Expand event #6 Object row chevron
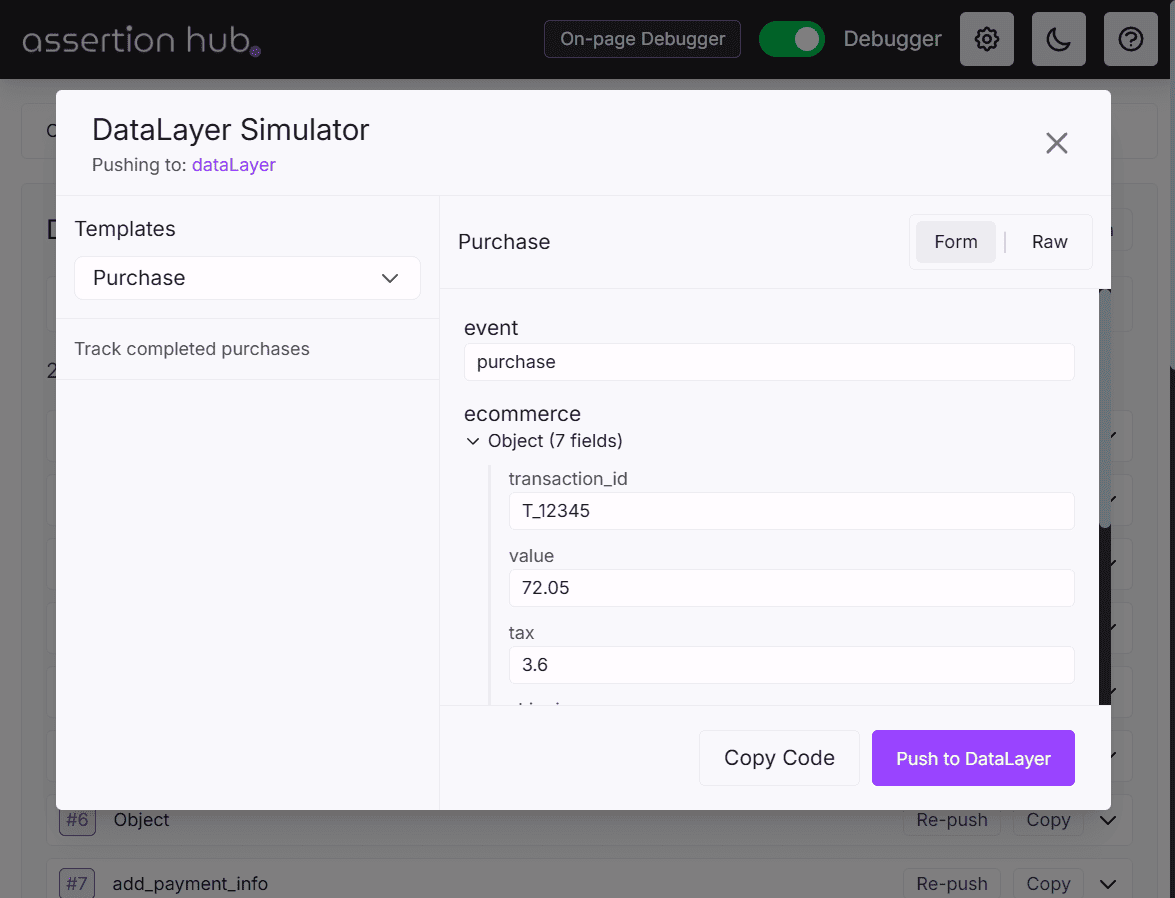Screen dimensions: 1175x898 click(1107, 820)
